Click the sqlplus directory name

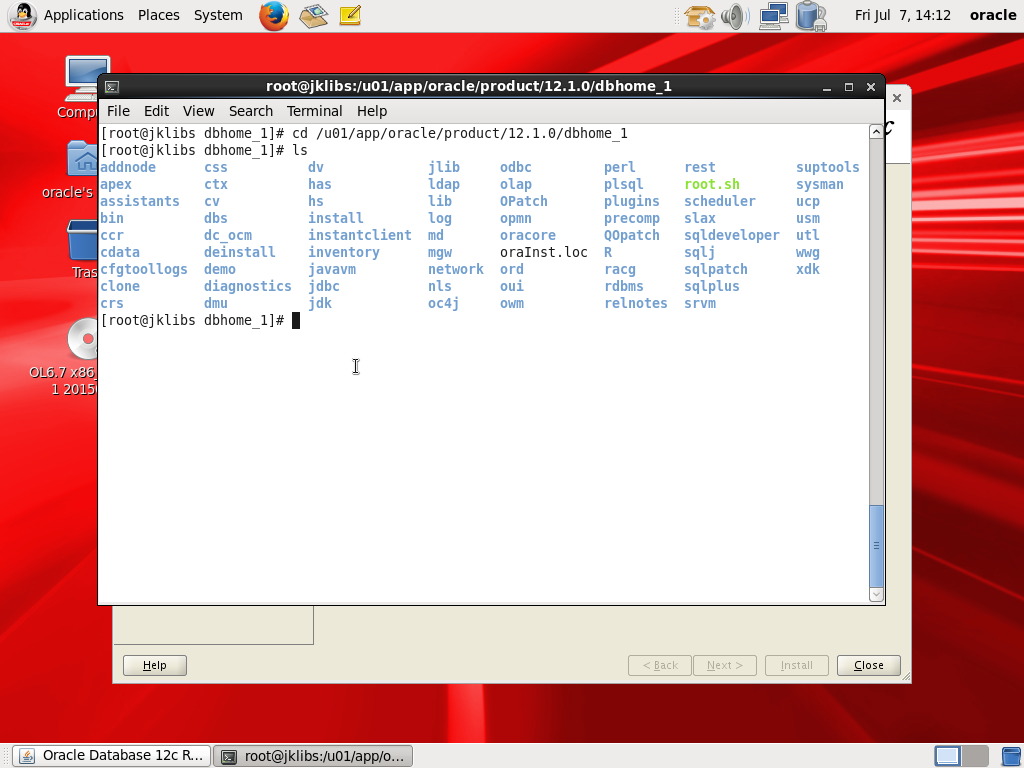712,287
